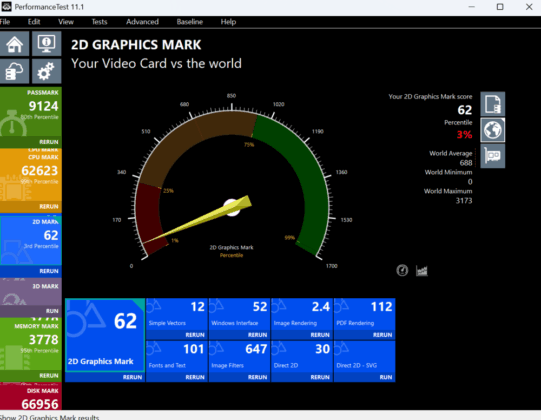
Task: Click the cloud baseline upload icon
Action: tap(14, 71)
